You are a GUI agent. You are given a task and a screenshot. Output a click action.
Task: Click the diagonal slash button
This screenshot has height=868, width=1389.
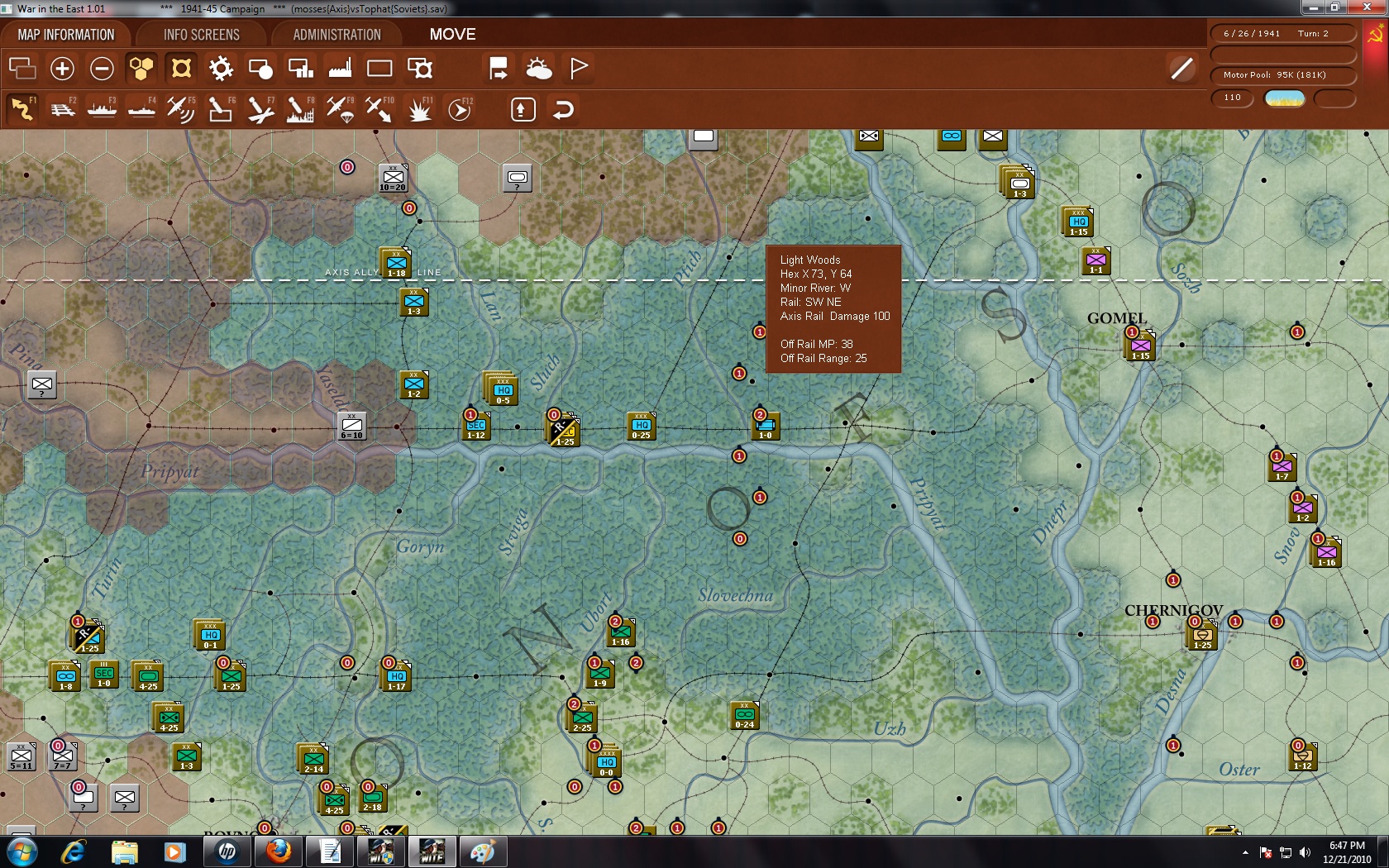click(1182, 68)
